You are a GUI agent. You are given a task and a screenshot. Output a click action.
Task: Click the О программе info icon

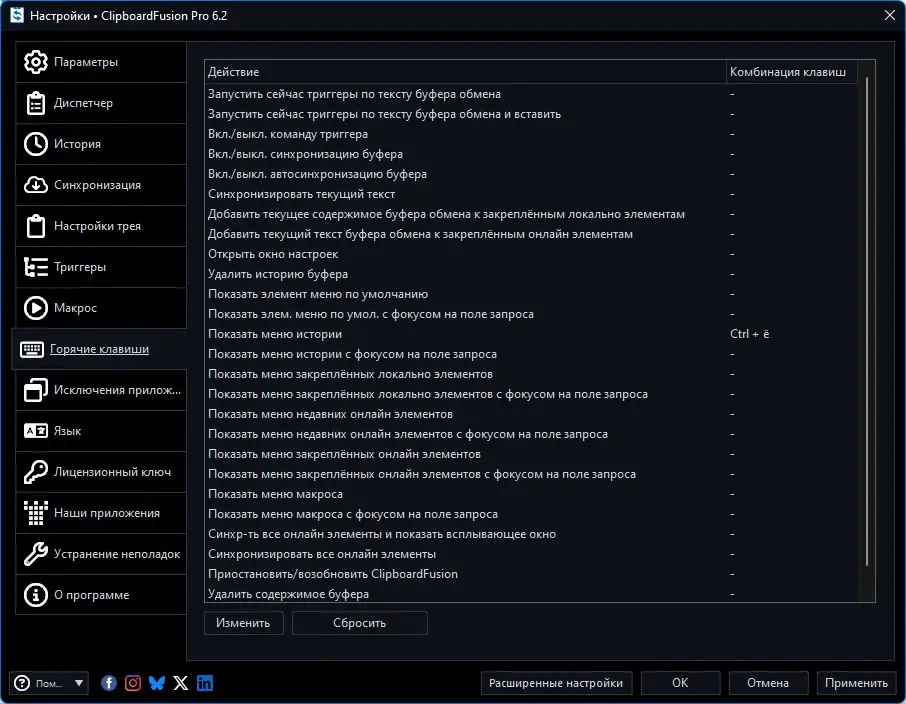35,595
